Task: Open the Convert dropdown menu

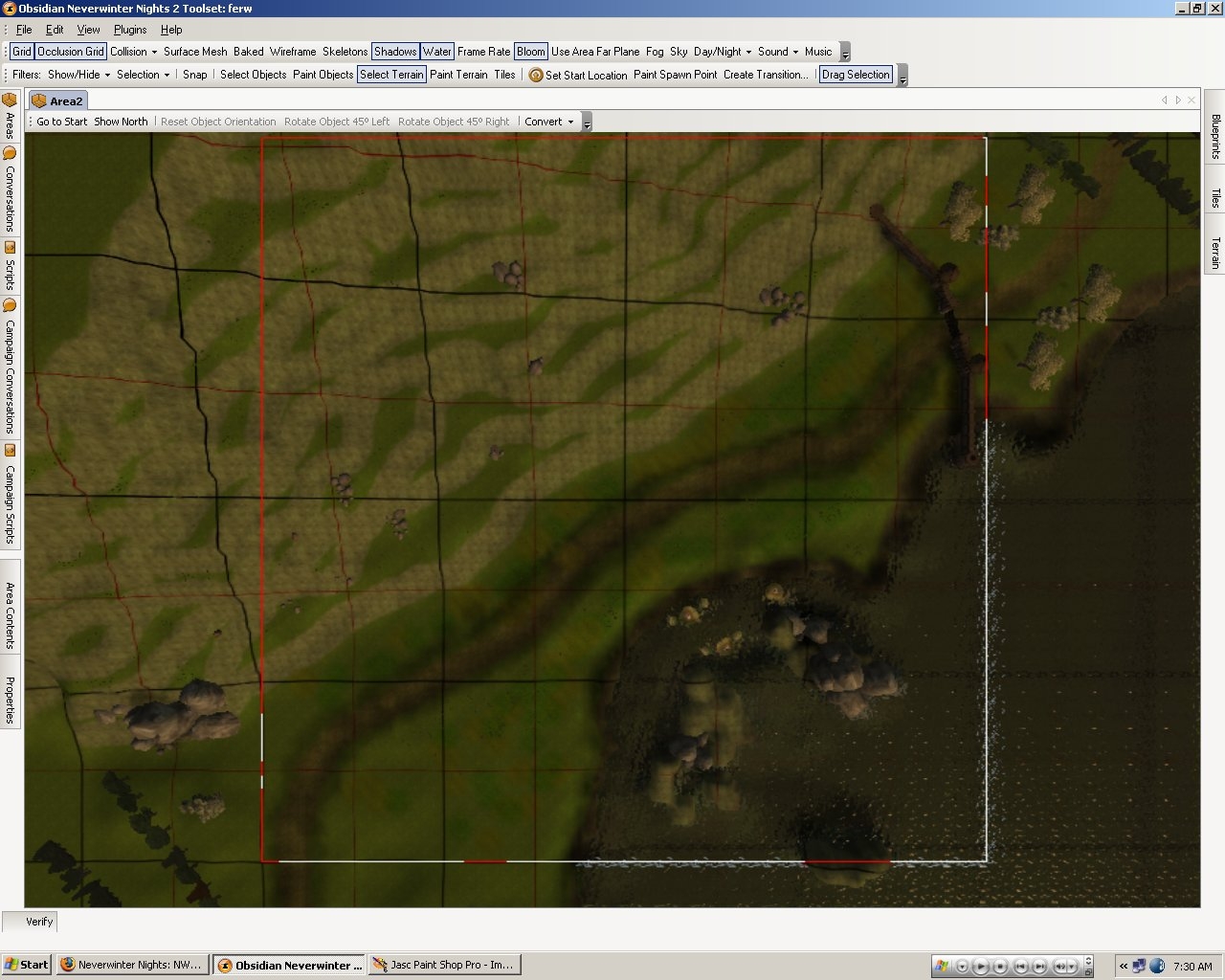Action: 548,122
